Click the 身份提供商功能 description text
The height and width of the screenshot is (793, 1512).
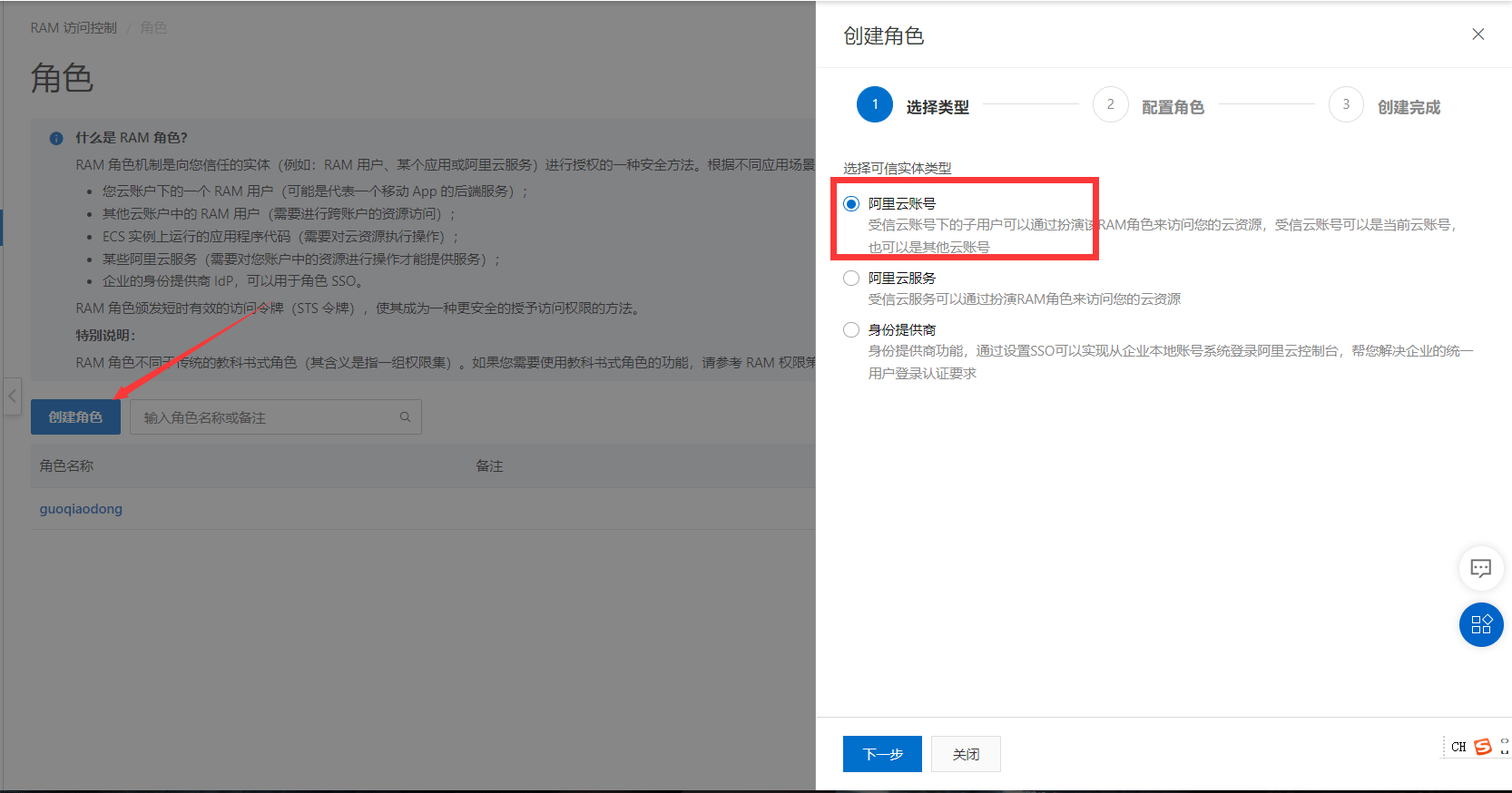tap(1171, 362)
